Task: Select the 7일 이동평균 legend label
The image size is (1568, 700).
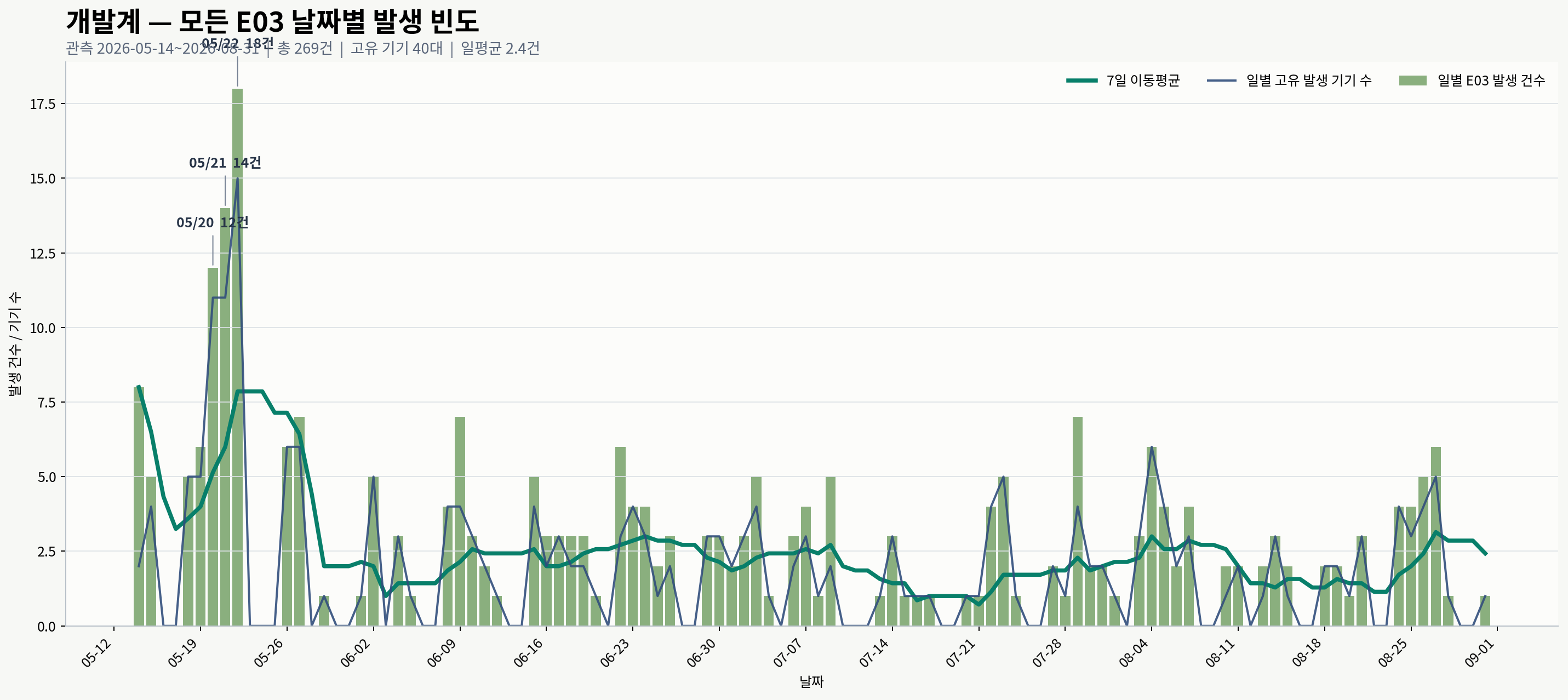Action: coord(1143,81)
